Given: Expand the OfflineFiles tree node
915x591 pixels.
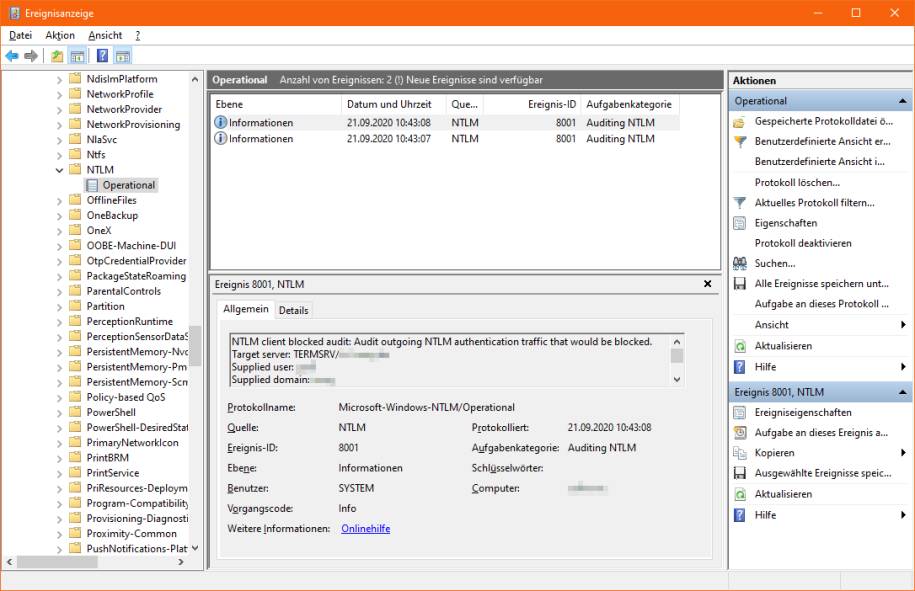Looking at the screenshot, I should (59, 201).
